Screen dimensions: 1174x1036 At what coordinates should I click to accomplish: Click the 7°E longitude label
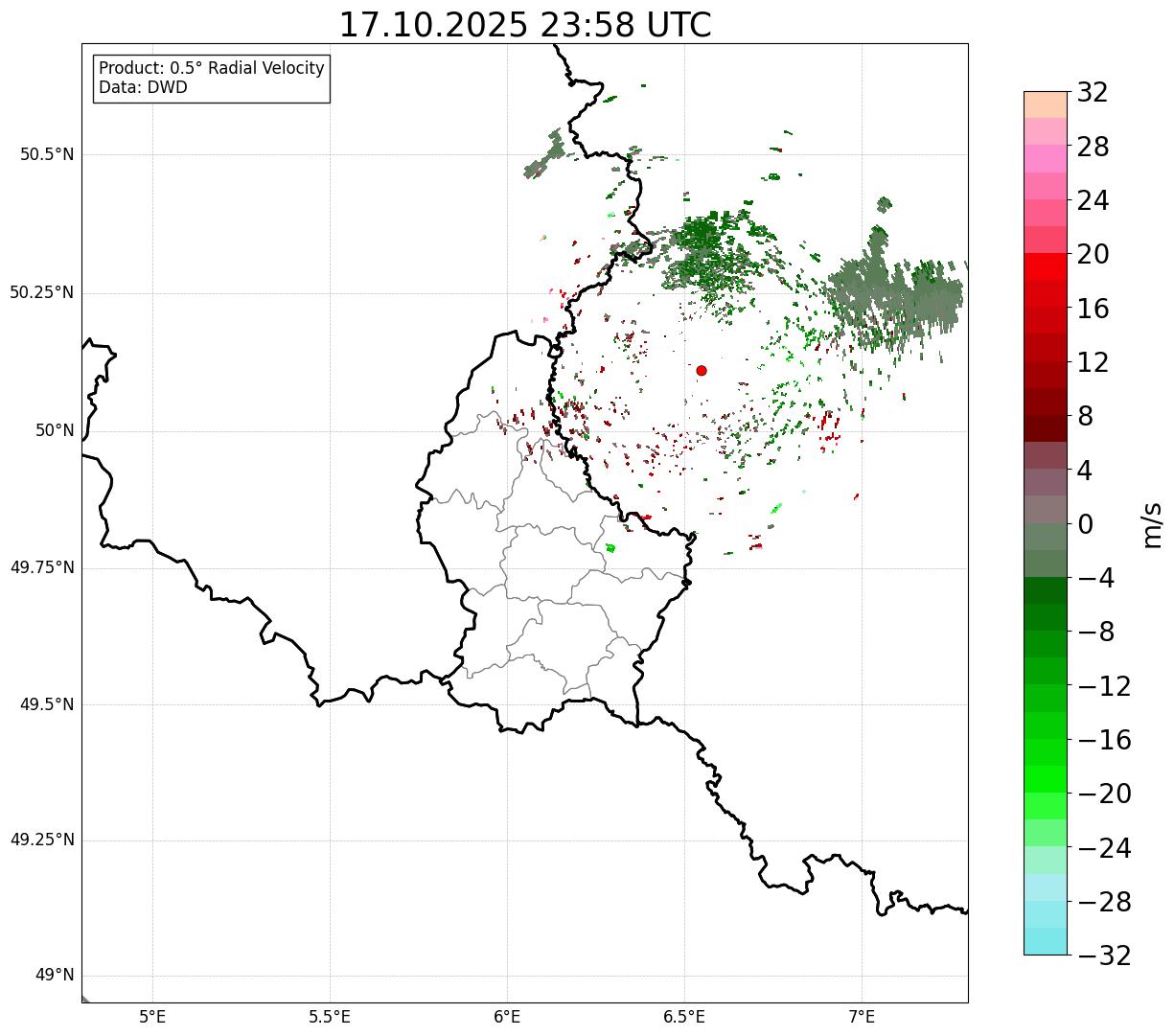point(862,1017)
